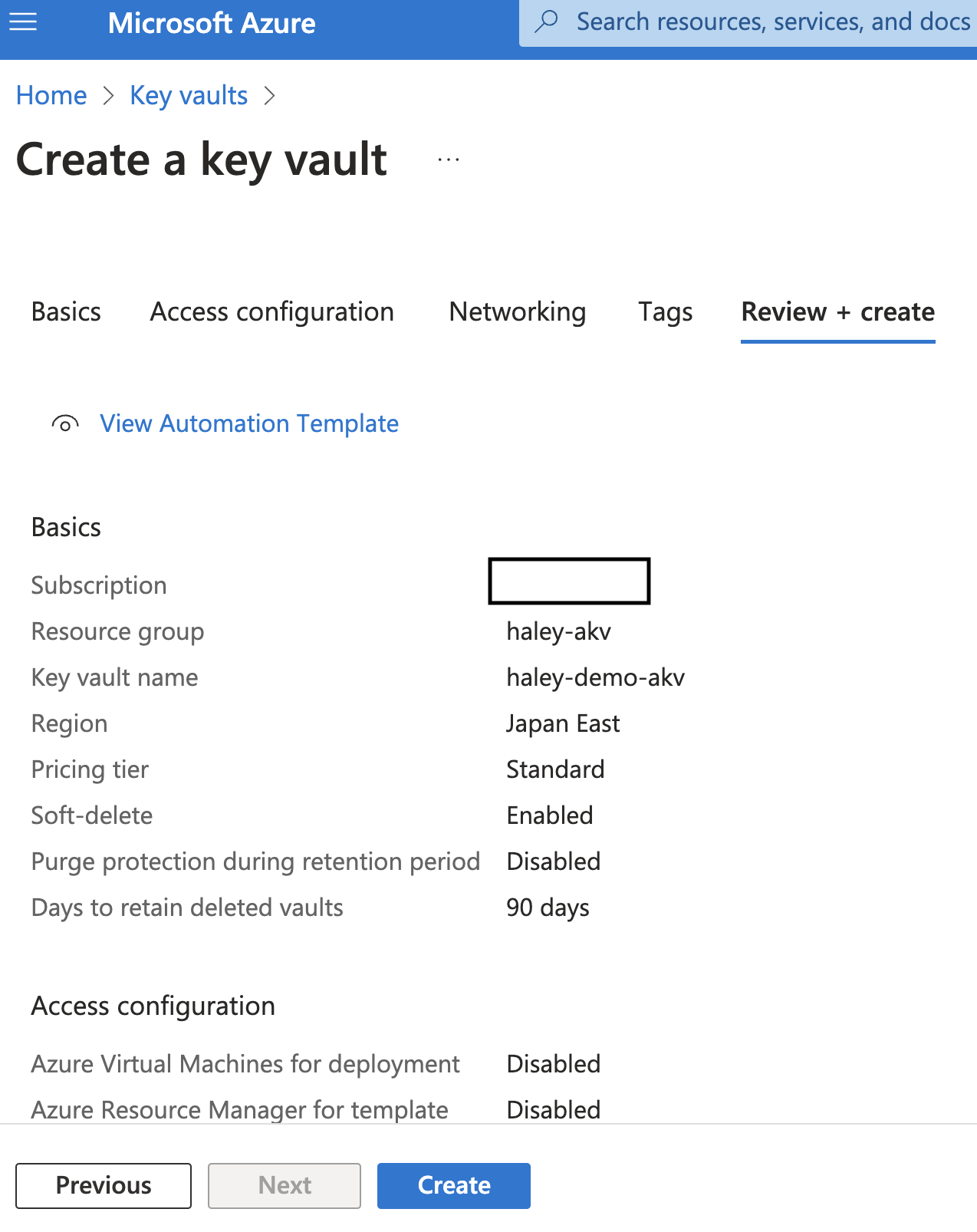Switch to the Basics tab

(x=65, y=312)
